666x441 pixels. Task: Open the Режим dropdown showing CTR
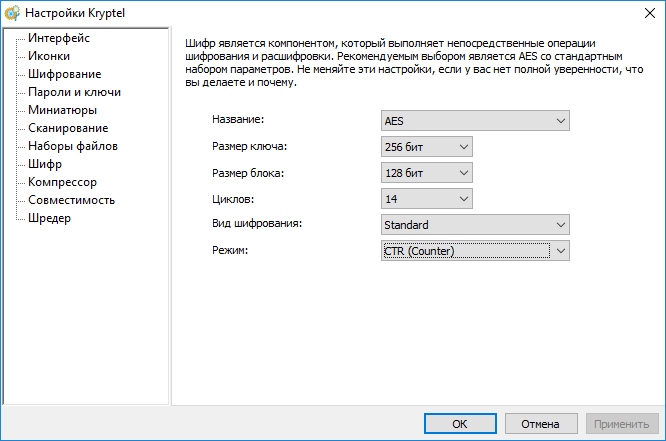tap(476, 250)
